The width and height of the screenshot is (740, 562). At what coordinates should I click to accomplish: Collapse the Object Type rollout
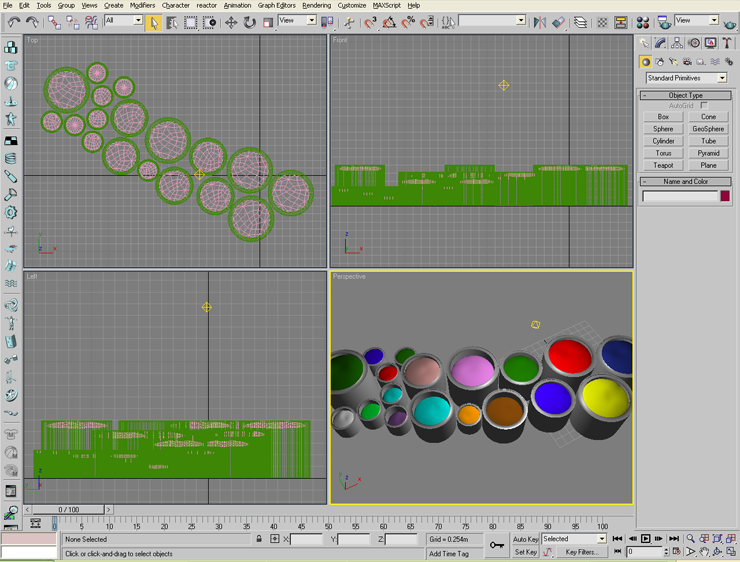[685, 95]
